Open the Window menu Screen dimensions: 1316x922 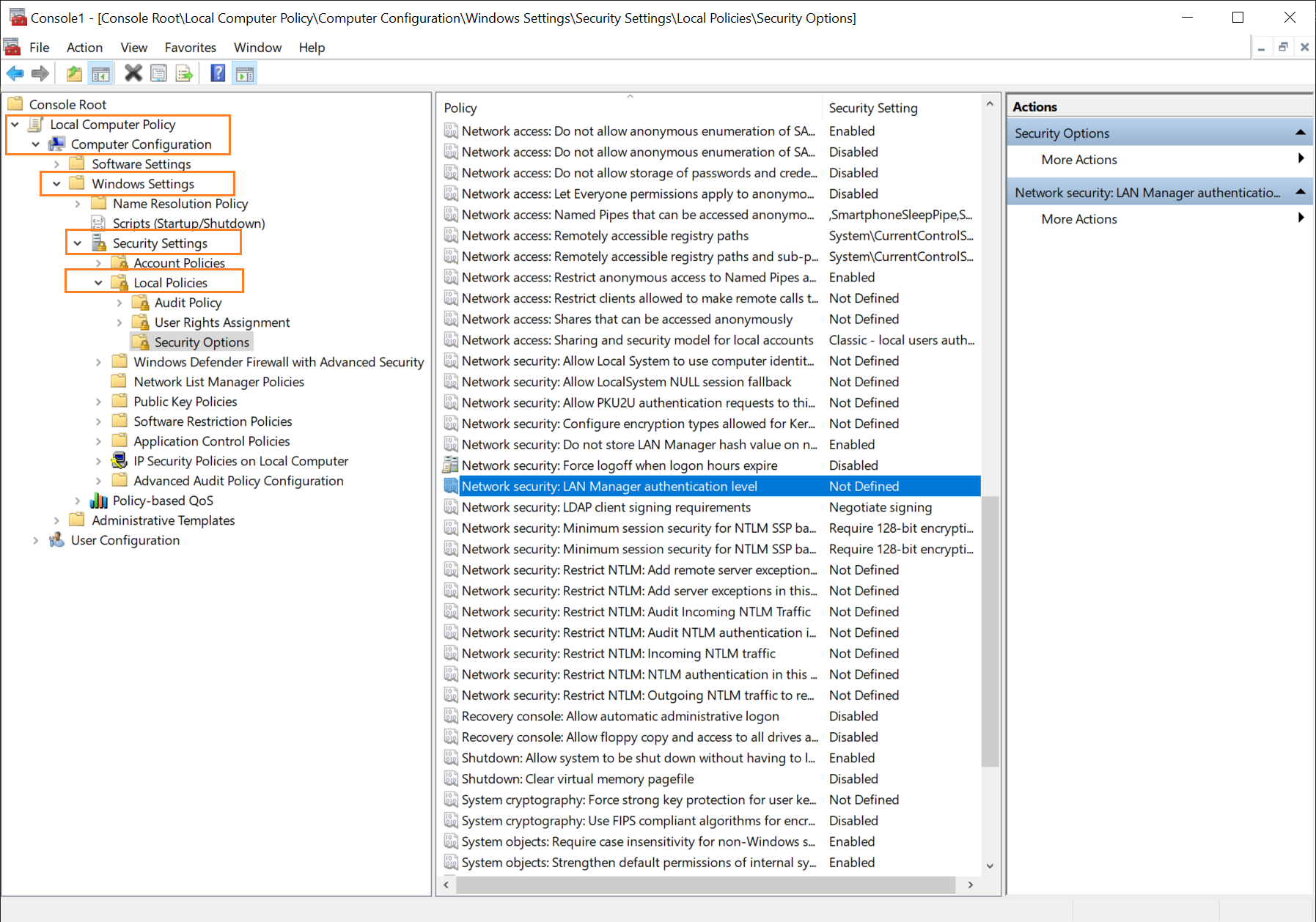tap(257, 48)
